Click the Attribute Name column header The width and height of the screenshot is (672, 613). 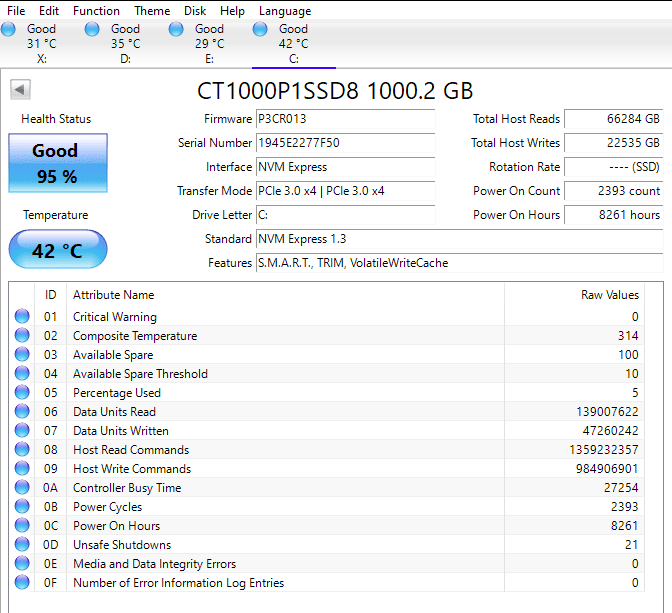(x=285, y=295)
